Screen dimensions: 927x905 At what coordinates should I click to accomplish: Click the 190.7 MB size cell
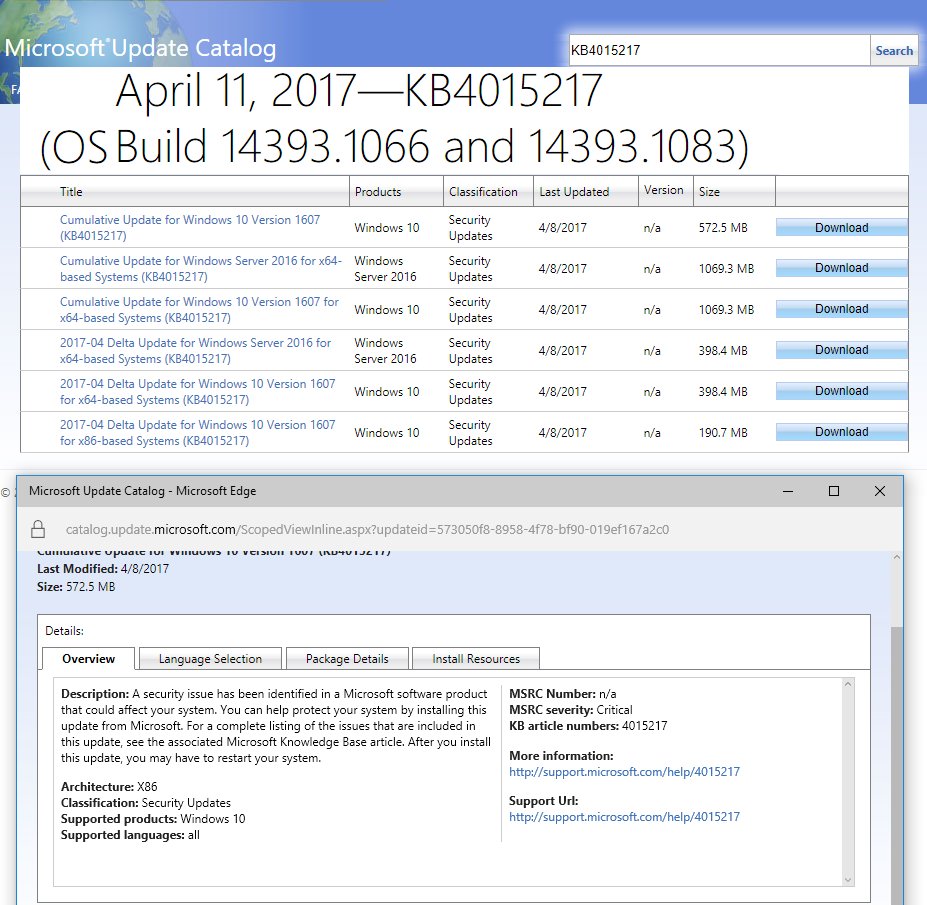(x=722, y=432)
